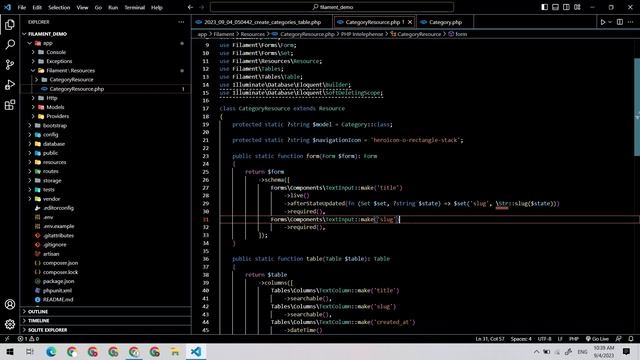The image size is (640, 360).
Task: Open the notifications bell in status bar
Action: pyautogui.click(x=631, y=339)
